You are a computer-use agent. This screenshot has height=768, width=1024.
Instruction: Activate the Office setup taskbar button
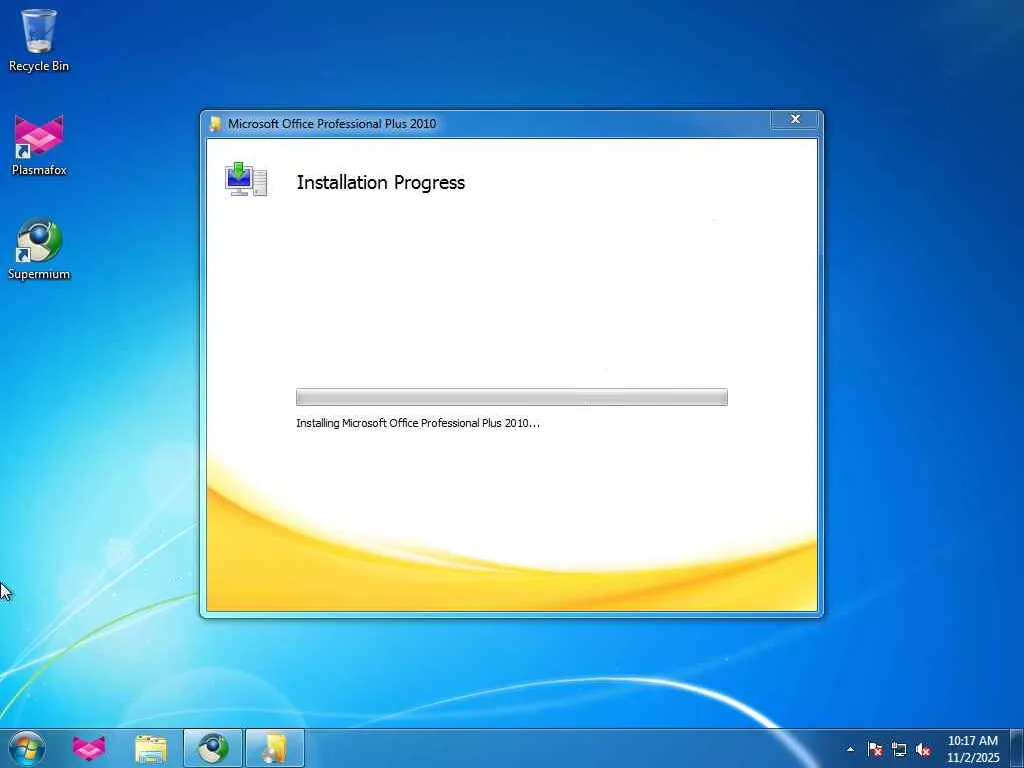275,748
